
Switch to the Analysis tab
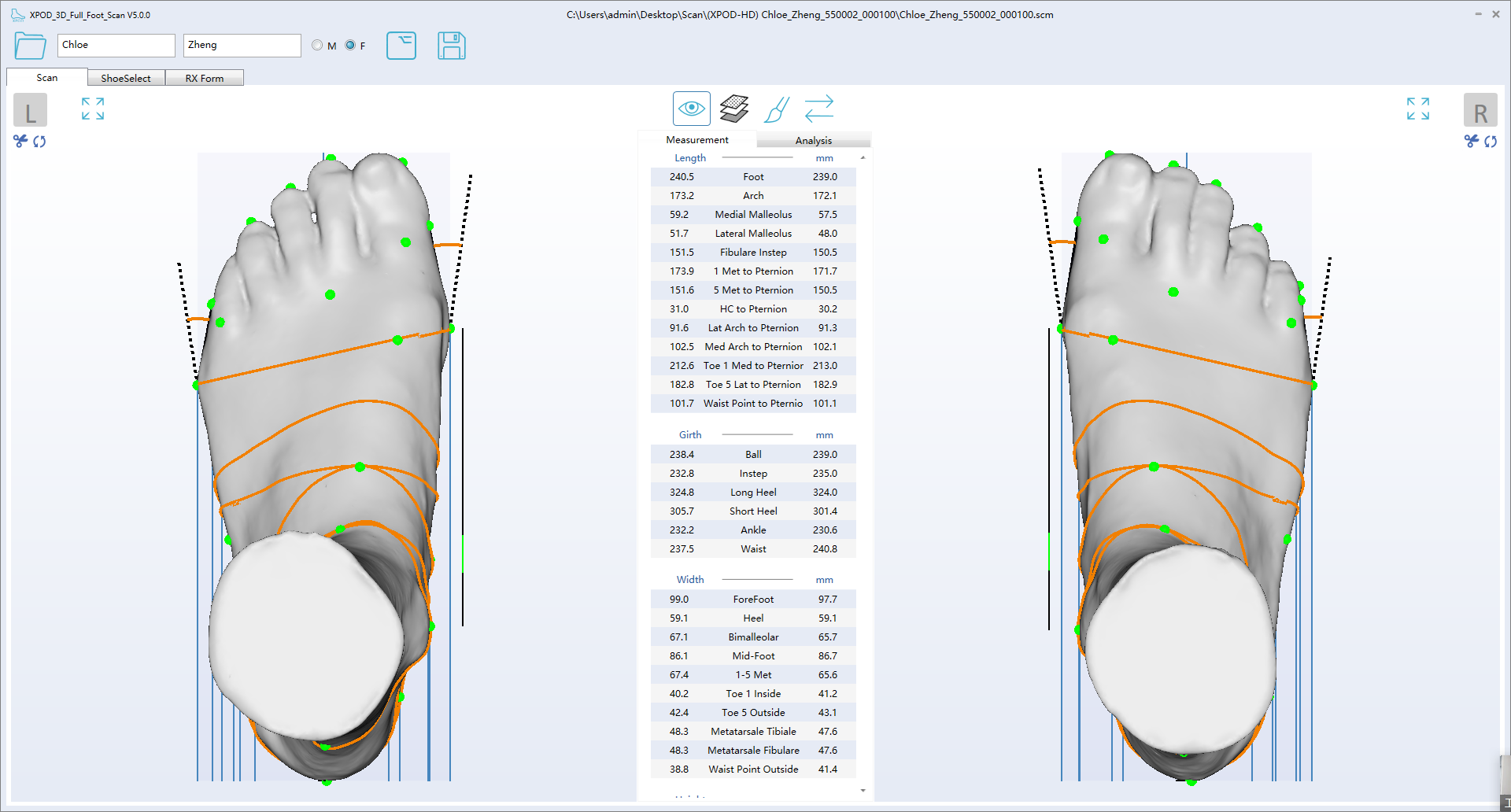tap(814, 139)
